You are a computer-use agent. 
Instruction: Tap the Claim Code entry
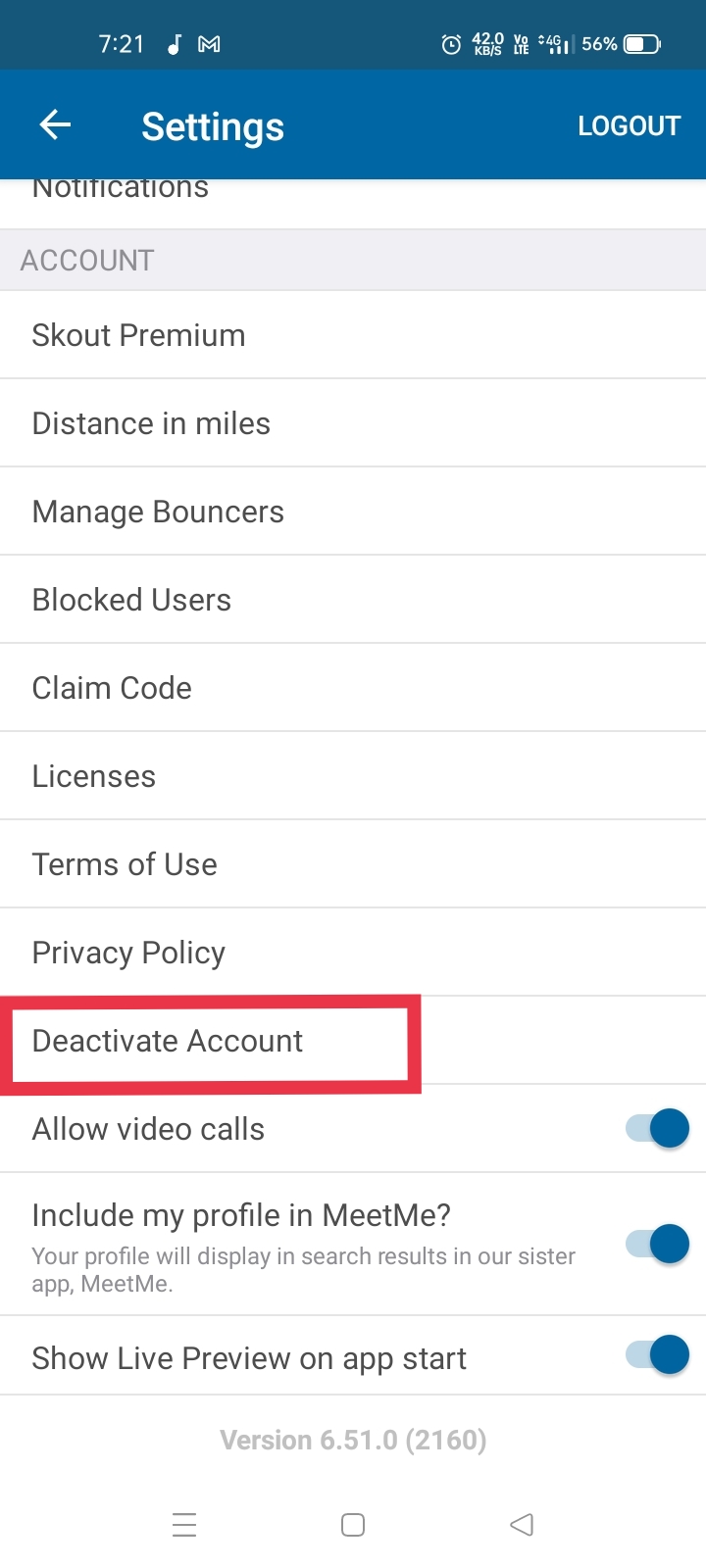pyautogui.click(x=112, y=688)
